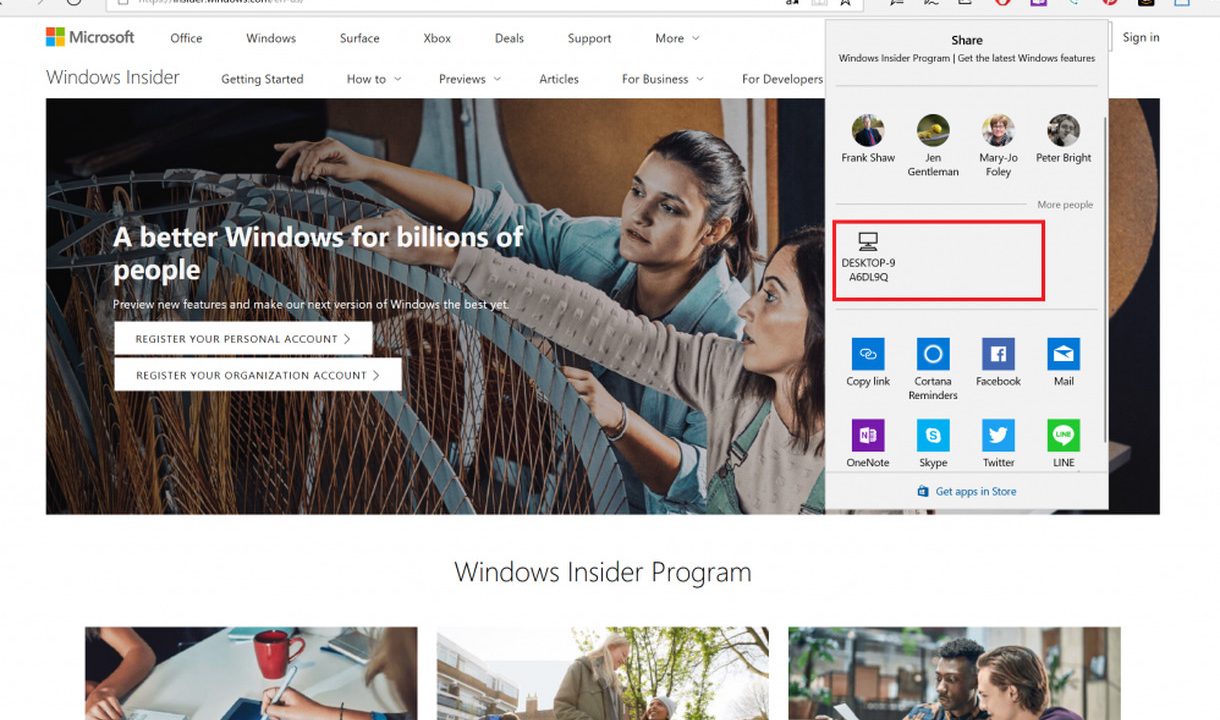Open the Previews dropdown menu
Image resolution: width=1220 pixels, height=720 pixels.
pyautogui.click(x=463, y=78)
